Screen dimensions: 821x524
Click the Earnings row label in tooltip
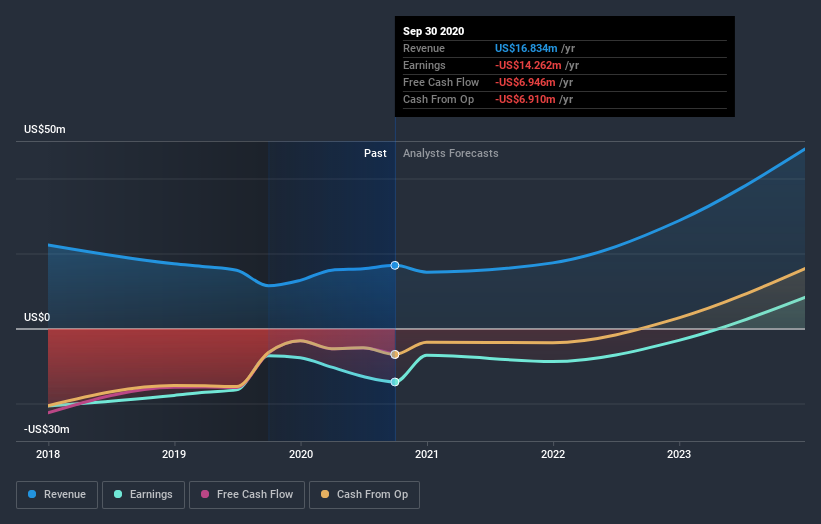click(424, 65)
